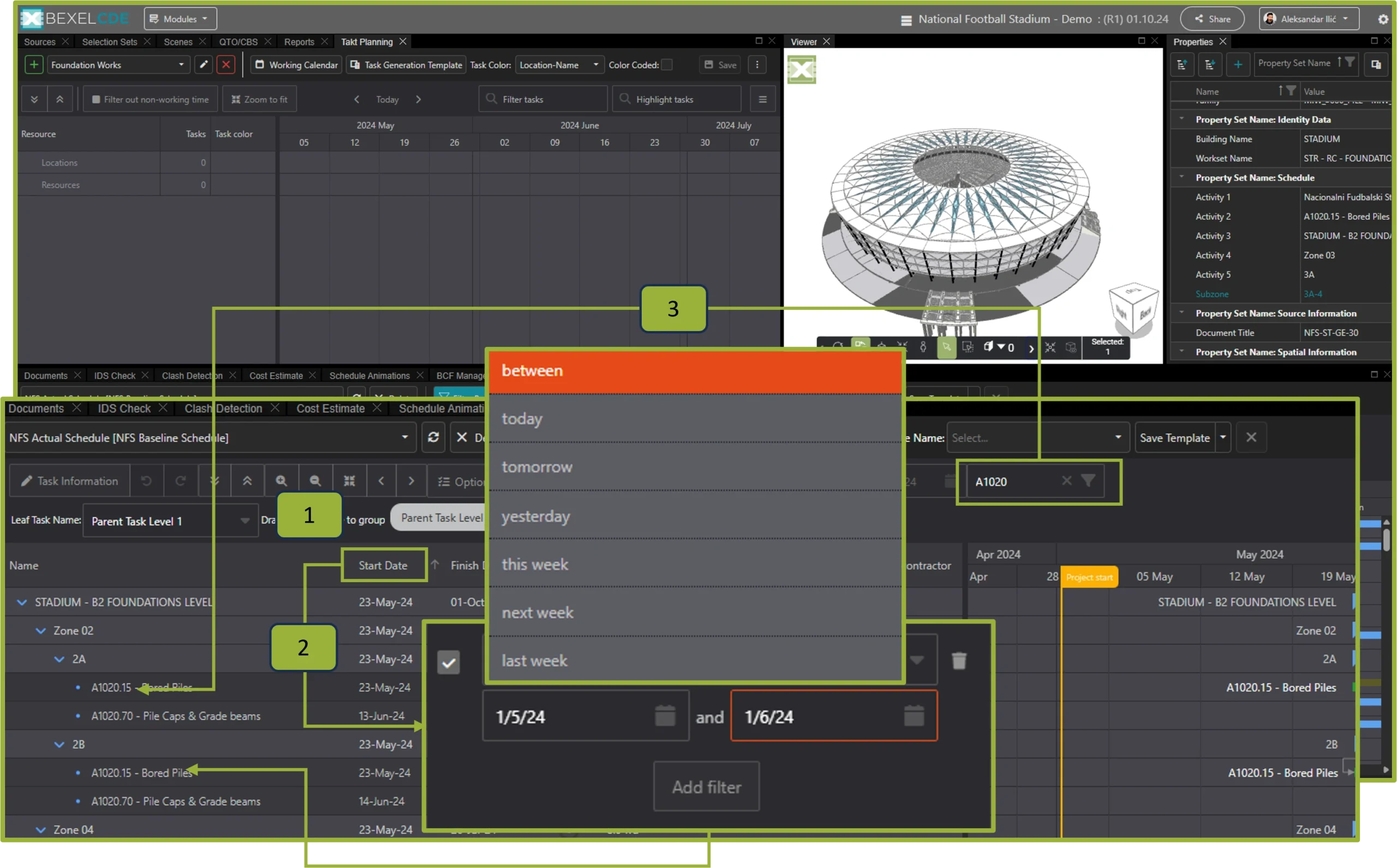The image size is (1397, 868).
Task: Open the hamburger menu in takt toolbar
Action: 762,99
